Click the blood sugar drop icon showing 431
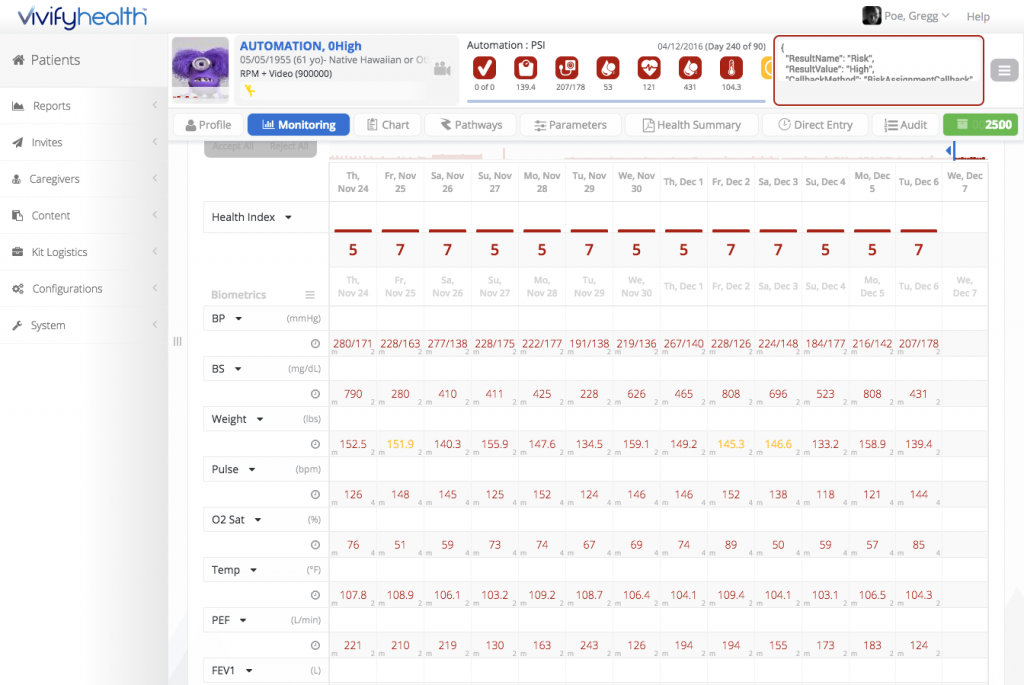This screenshot has height=685, width=1024. click(690, 68)
